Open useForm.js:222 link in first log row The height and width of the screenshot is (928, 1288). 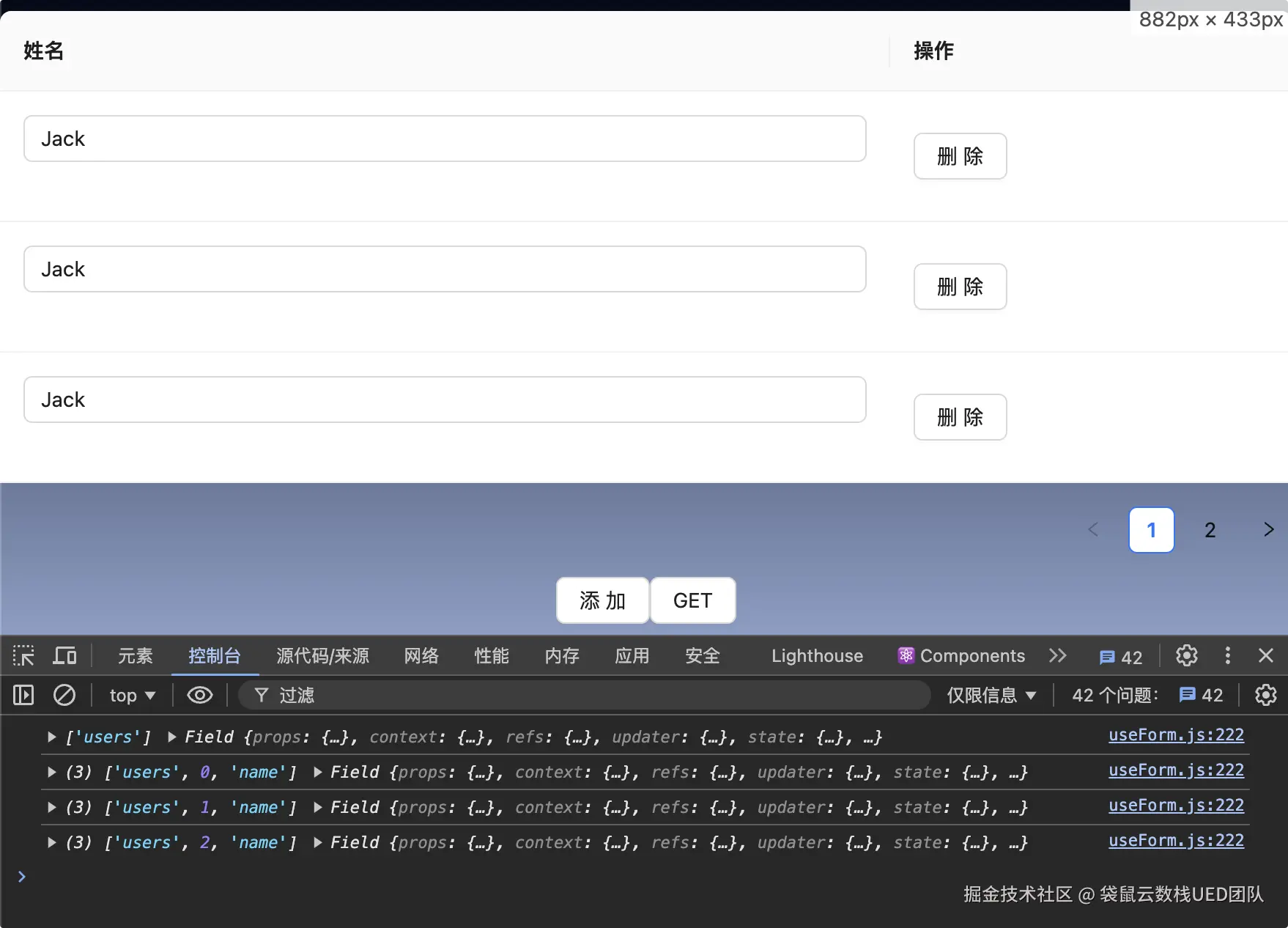(x=1176, y=734)
